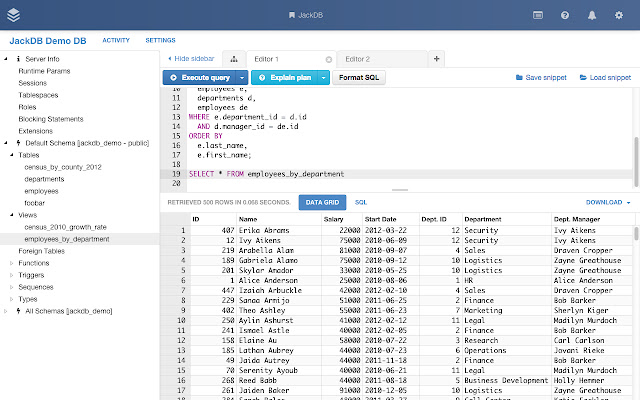
Task: Open Execute query dropdown arrow
Action: coord(239,77)
